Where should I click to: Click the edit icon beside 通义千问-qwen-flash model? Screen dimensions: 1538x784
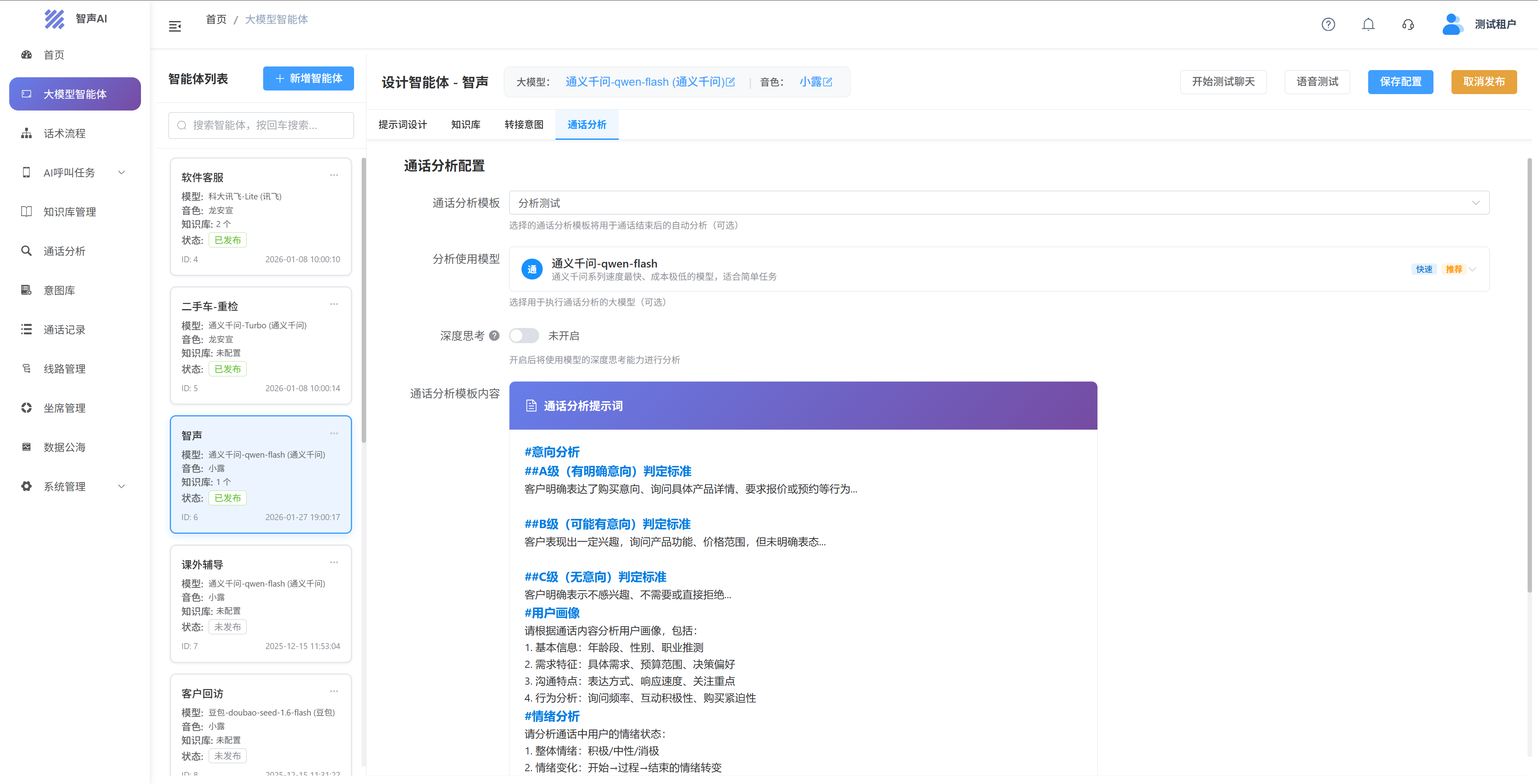(x=730, y=82)
